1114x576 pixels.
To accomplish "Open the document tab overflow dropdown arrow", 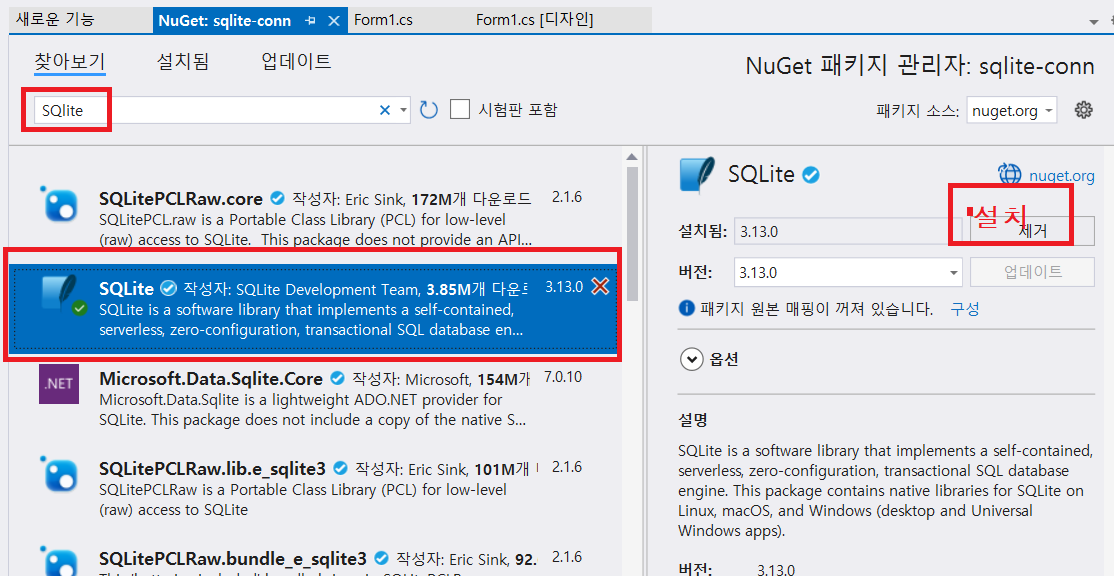I will tap(1094, 22).
